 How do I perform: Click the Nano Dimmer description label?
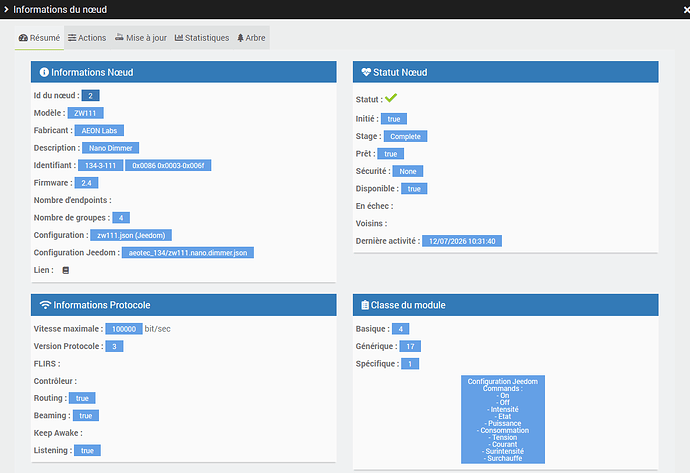point(110,148)
